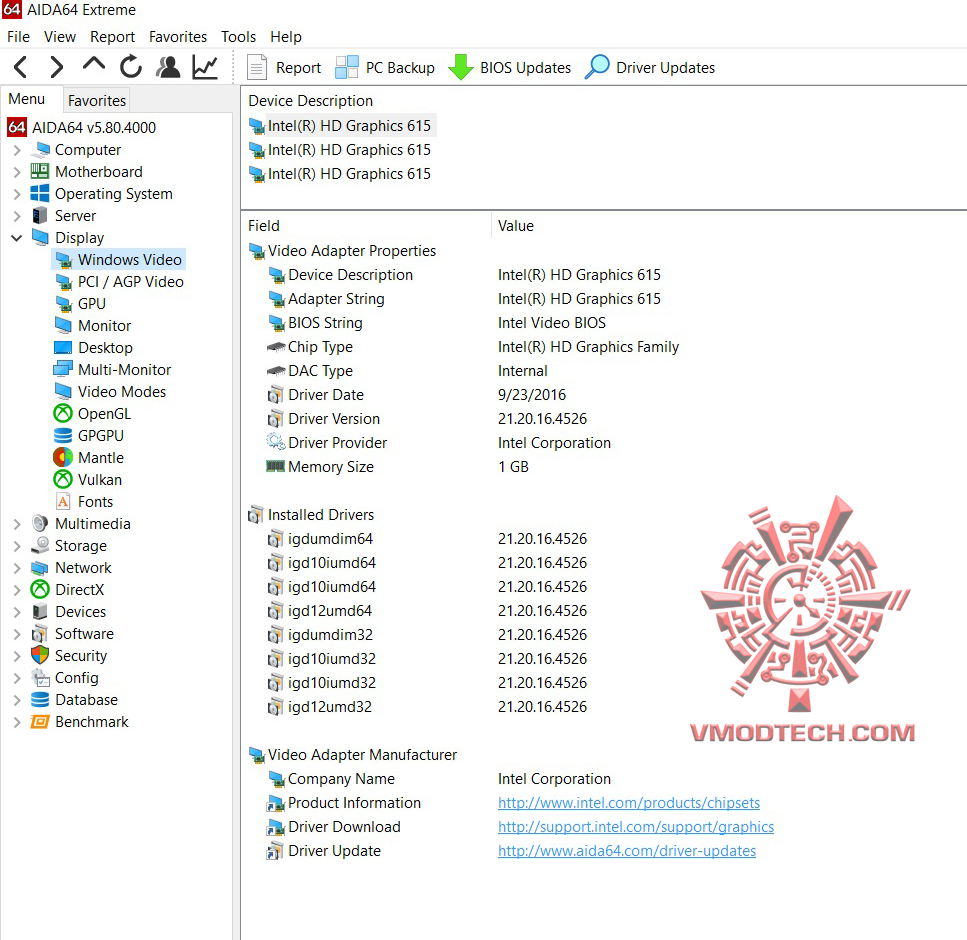967x940 pixels.
Task: Select the OpenGL tree icon
Action: click(x=63, y=413)
